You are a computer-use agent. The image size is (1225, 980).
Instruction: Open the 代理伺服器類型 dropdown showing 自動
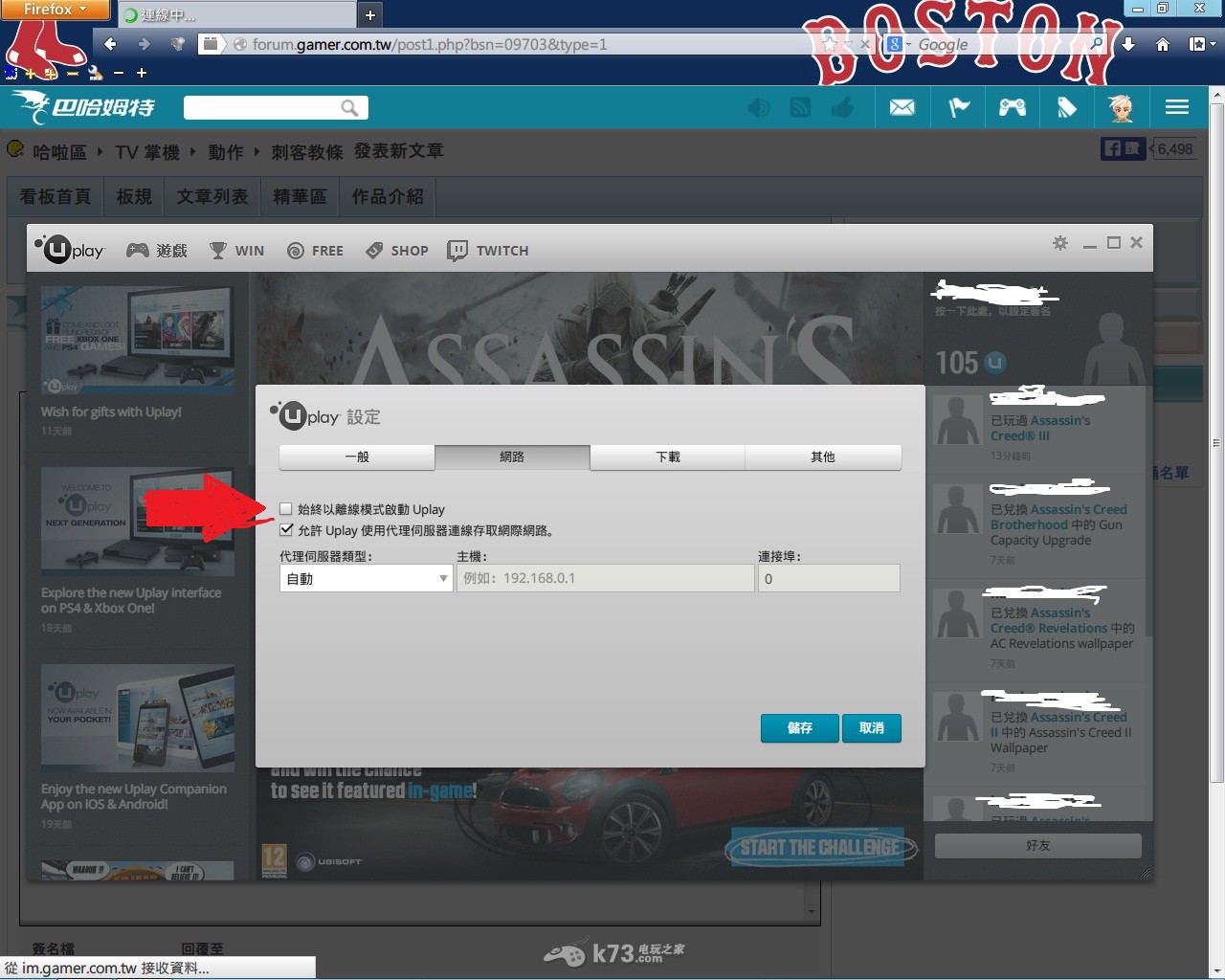[x=366, y=578]
